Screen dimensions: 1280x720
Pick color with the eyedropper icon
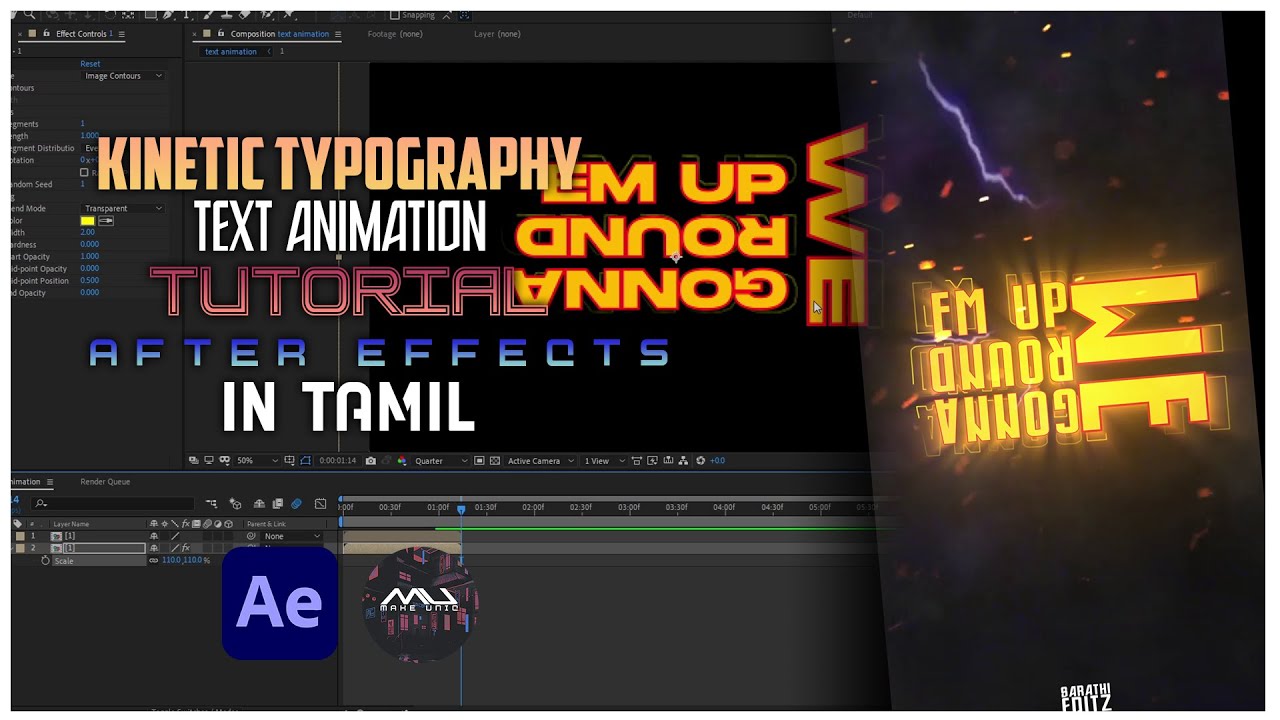click(105, 220)
